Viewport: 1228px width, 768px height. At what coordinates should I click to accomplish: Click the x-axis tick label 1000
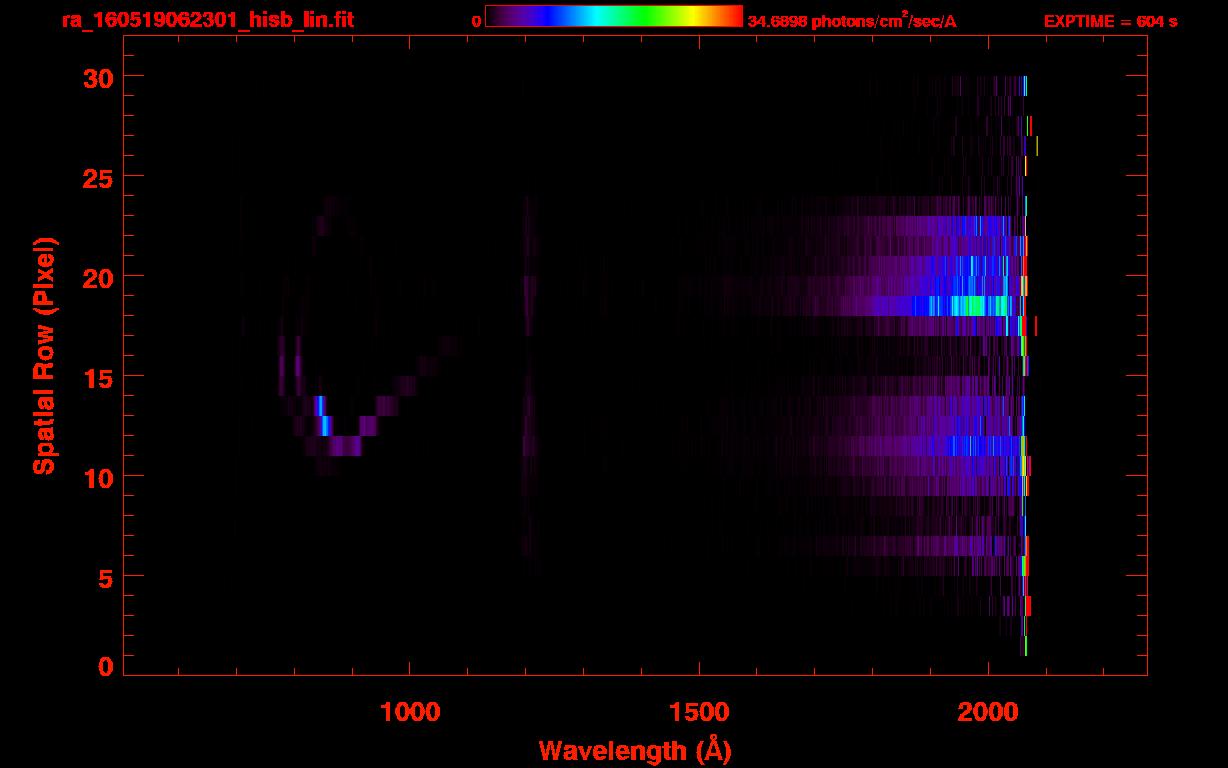[410, 712]
